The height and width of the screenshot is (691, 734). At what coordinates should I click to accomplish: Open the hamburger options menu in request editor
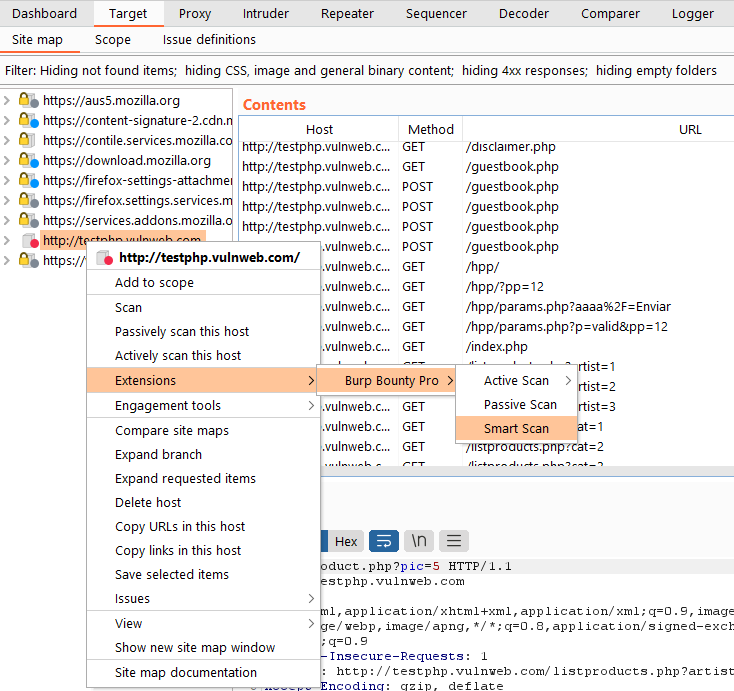pos(454,541)
